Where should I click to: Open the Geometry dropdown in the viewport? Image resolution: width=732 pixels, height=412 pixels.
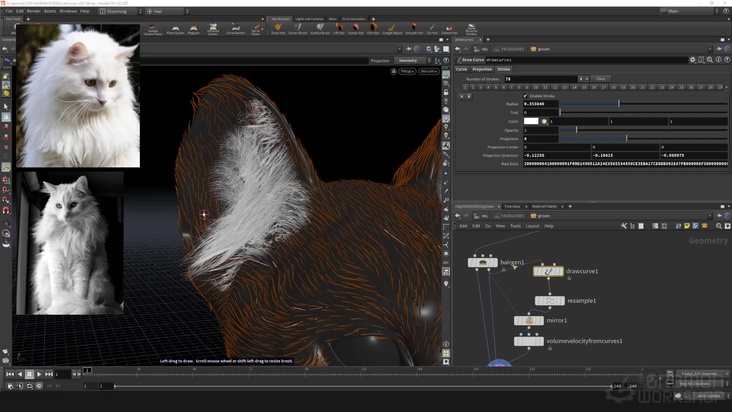pyautogui.click(x=409, y=60)
